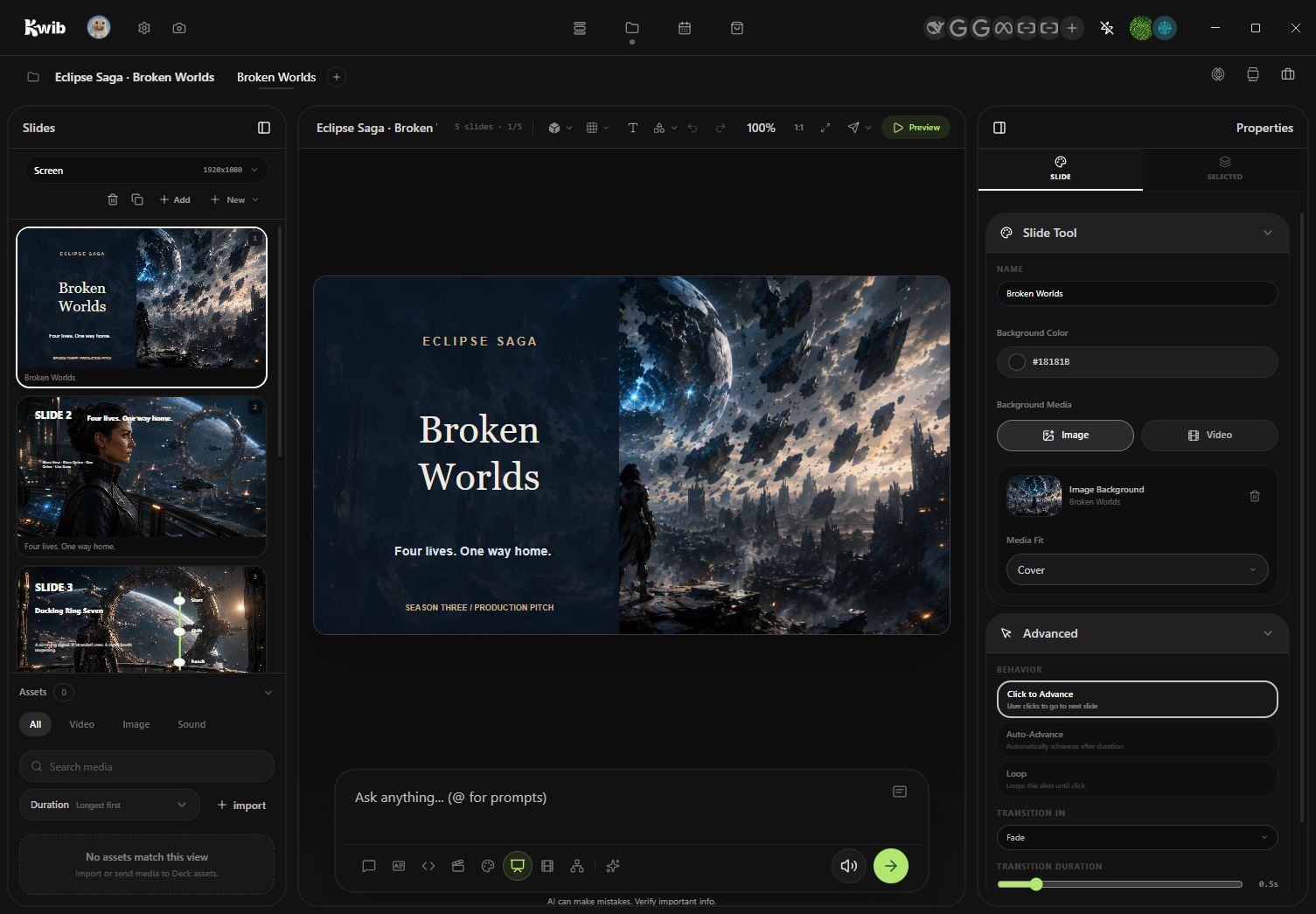This screenshot has height=914, width=1316.
Task: Toggle the Slides panel layout icon
Action: coord(264,128)
